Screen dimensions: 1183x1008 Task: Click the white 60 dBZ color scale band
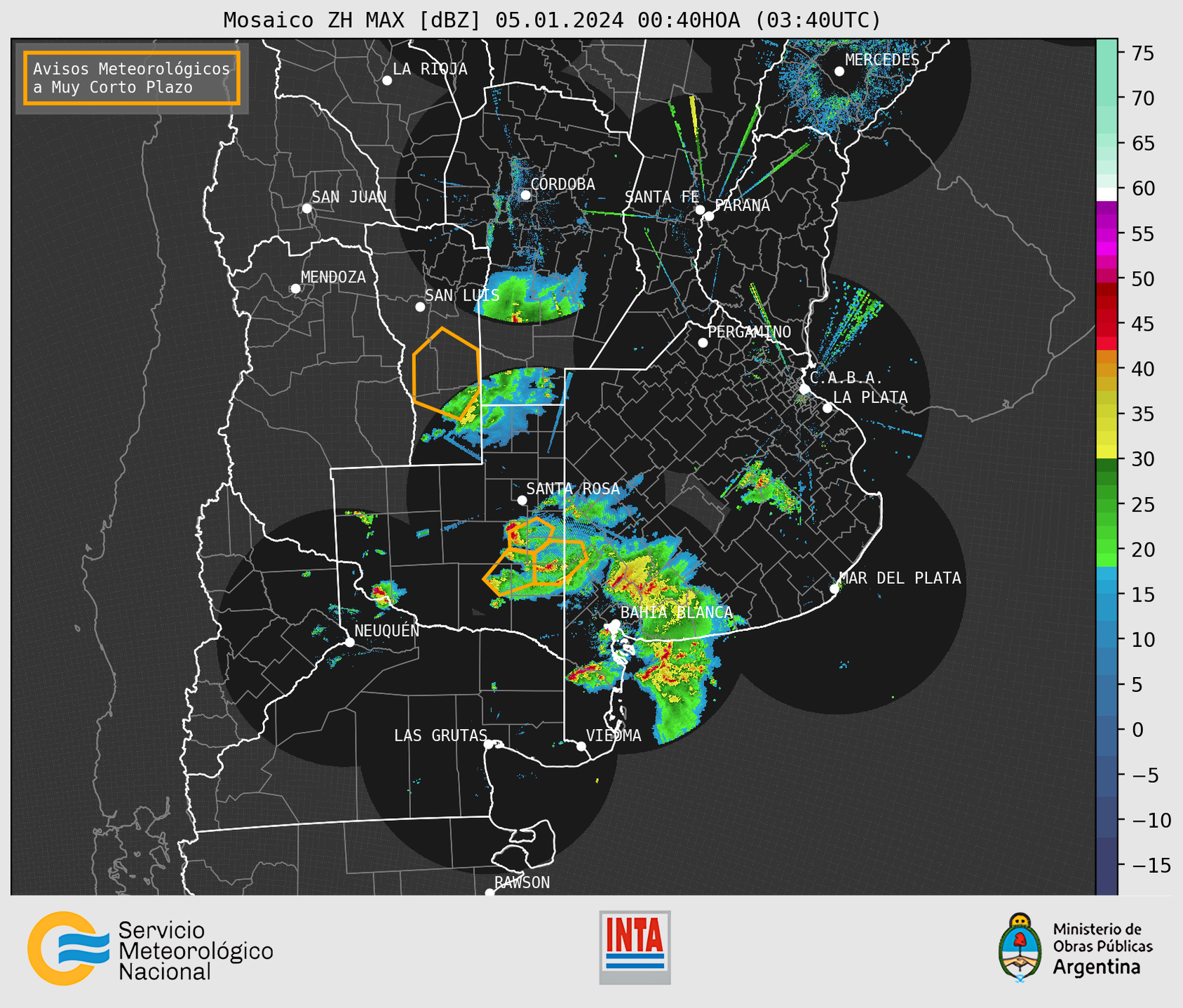(1107, 193)
